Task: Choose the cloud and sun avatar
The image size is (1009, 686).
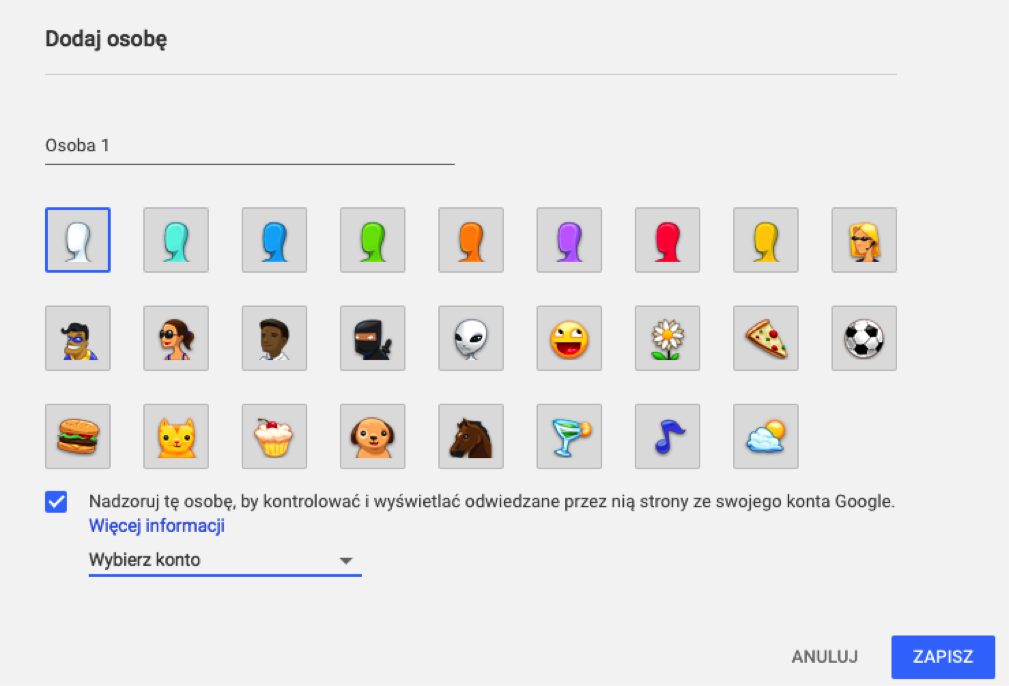Action: 766,436
